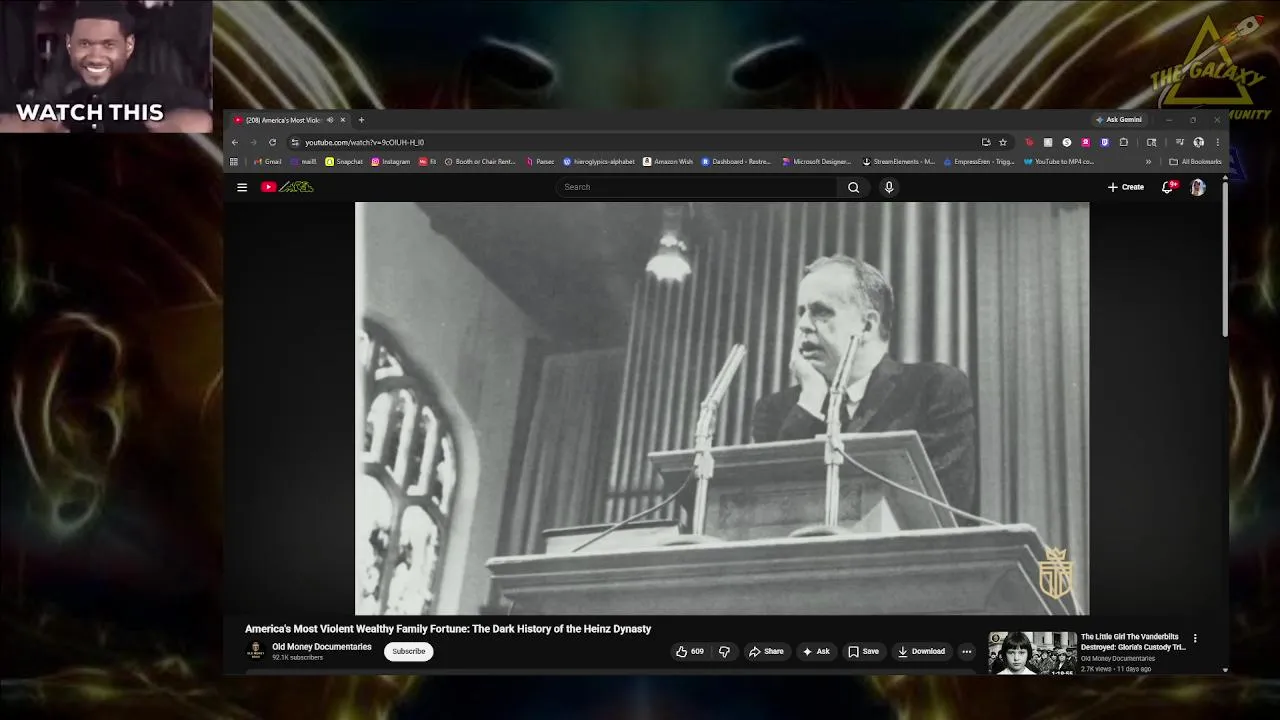
Task: Open Instagram bookmark
Action: (391, 161)
